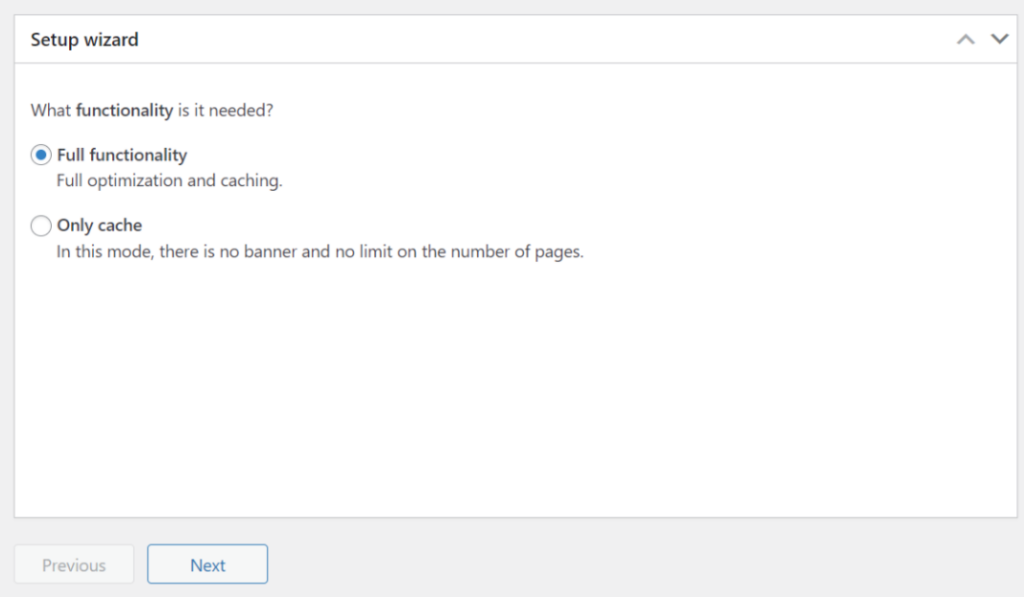Click the disabled Previous button
1024x597 pixels.
point(74,564)
